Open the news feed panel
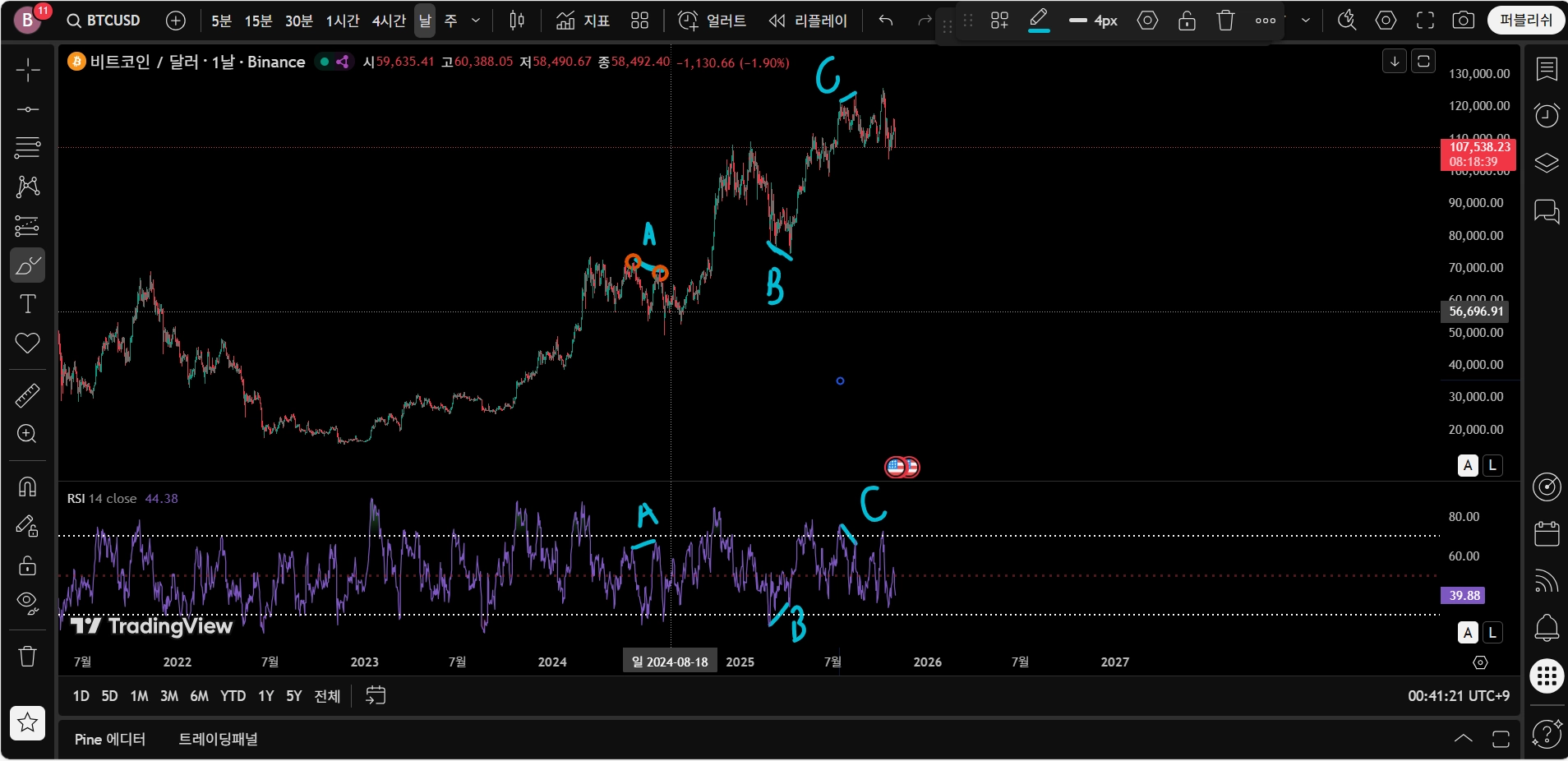 tap(1547, 581)
